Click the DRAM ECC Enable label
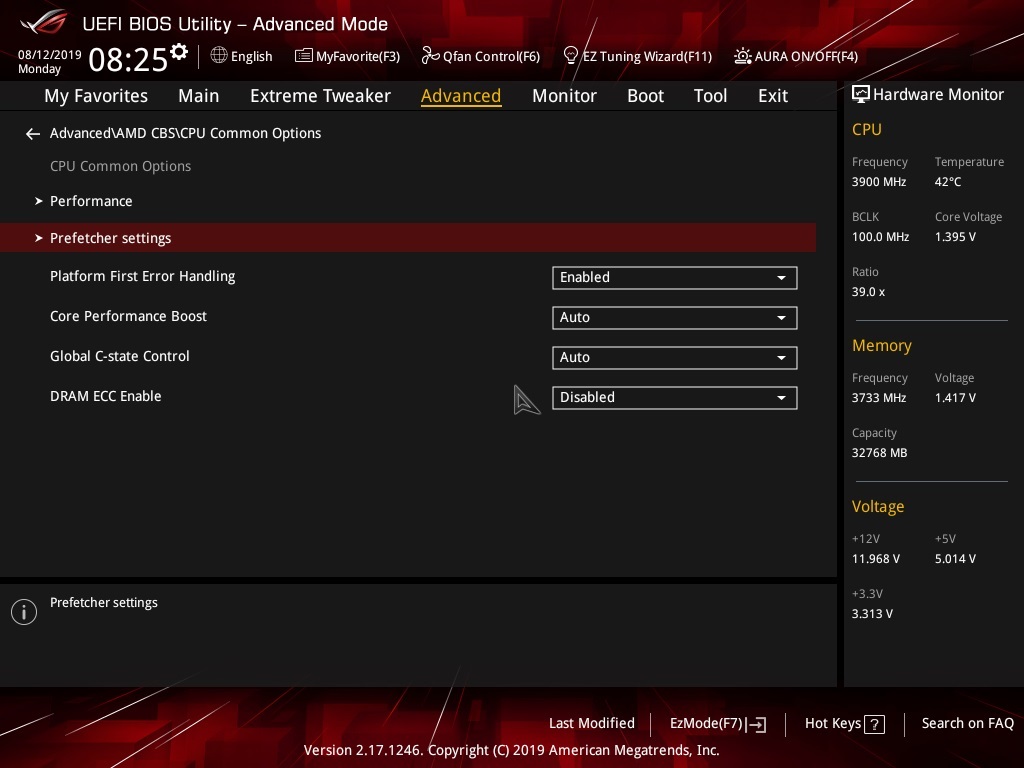1024x768 pixels. pos(105,396)
